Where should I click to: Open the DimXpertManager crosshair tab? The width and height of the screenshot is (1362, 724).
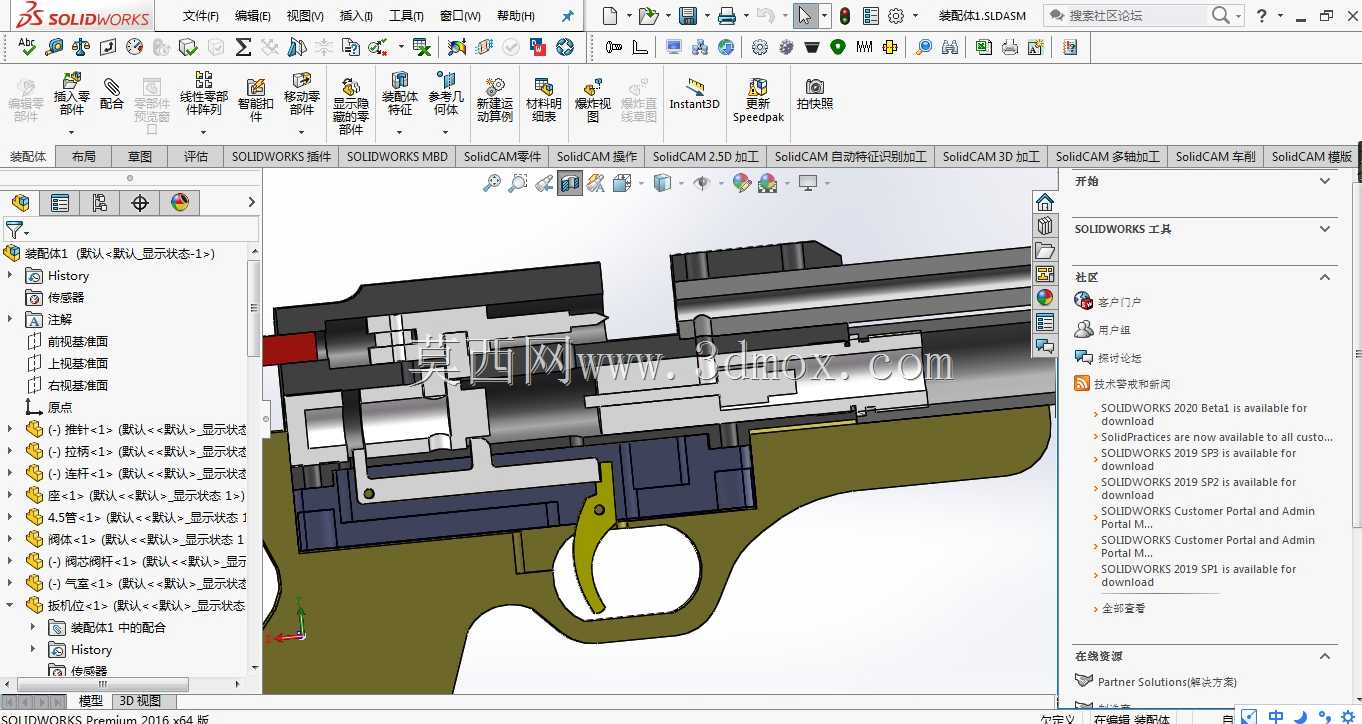140,203
